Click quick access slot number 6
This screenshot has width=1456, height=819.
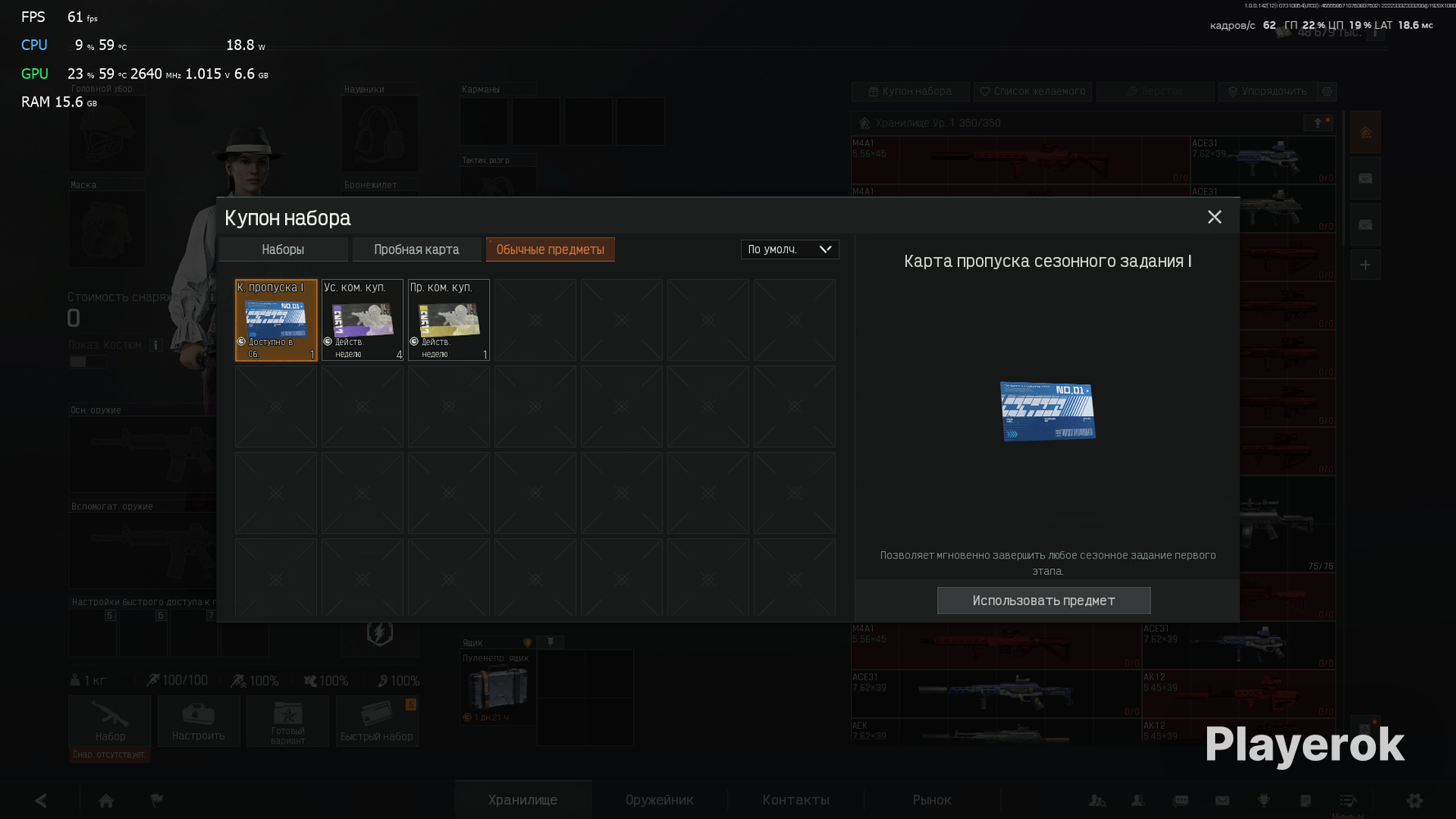tap(143, 632)
